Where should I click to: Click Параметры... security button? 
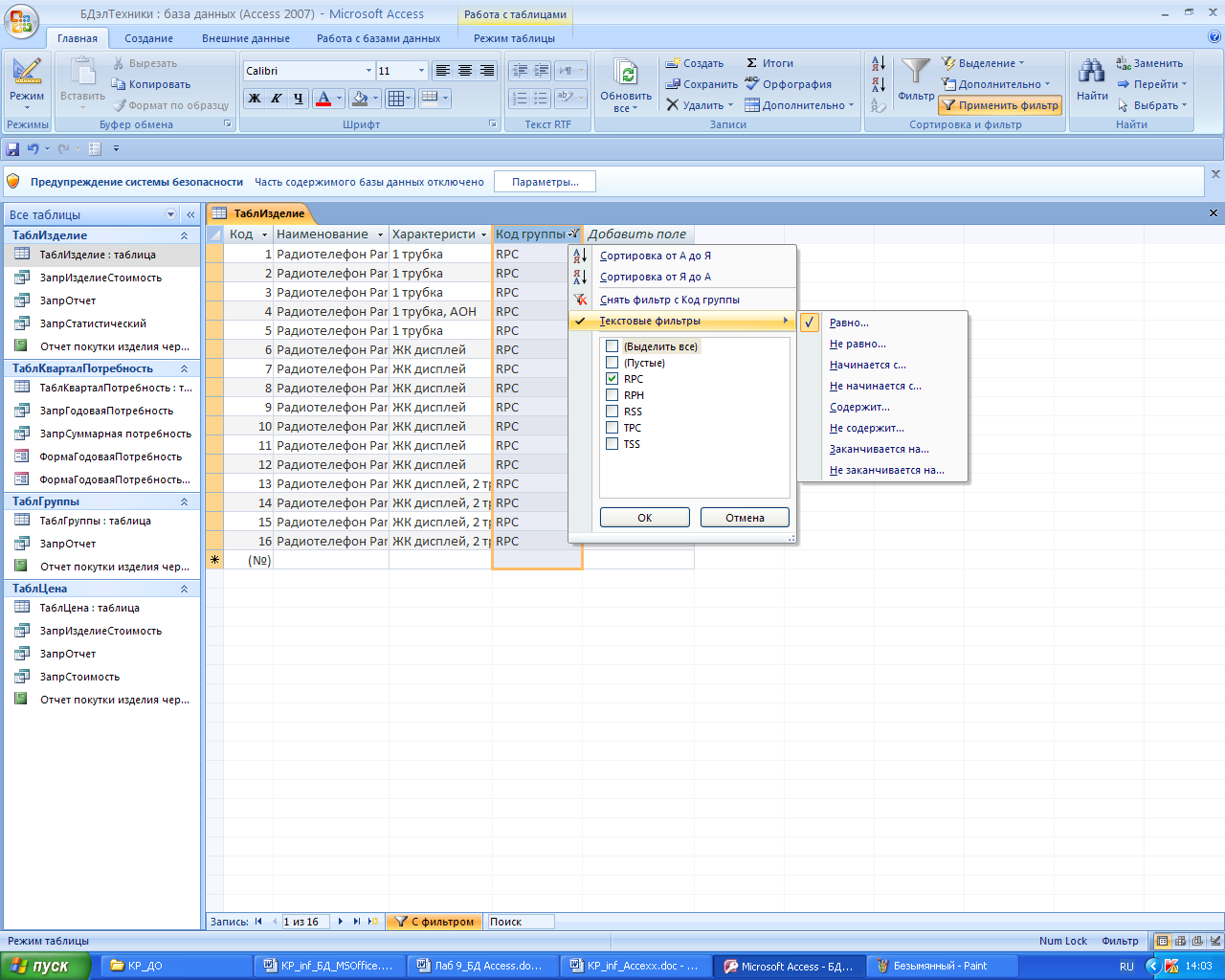coord(545,182)
